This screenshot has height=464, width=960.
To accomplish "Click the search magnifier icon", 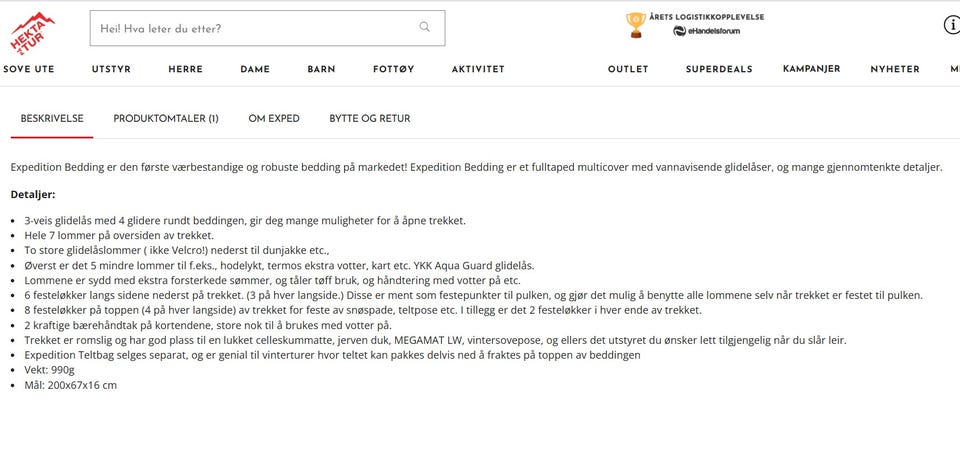I will pyautogui.click(x=424, y=27).
